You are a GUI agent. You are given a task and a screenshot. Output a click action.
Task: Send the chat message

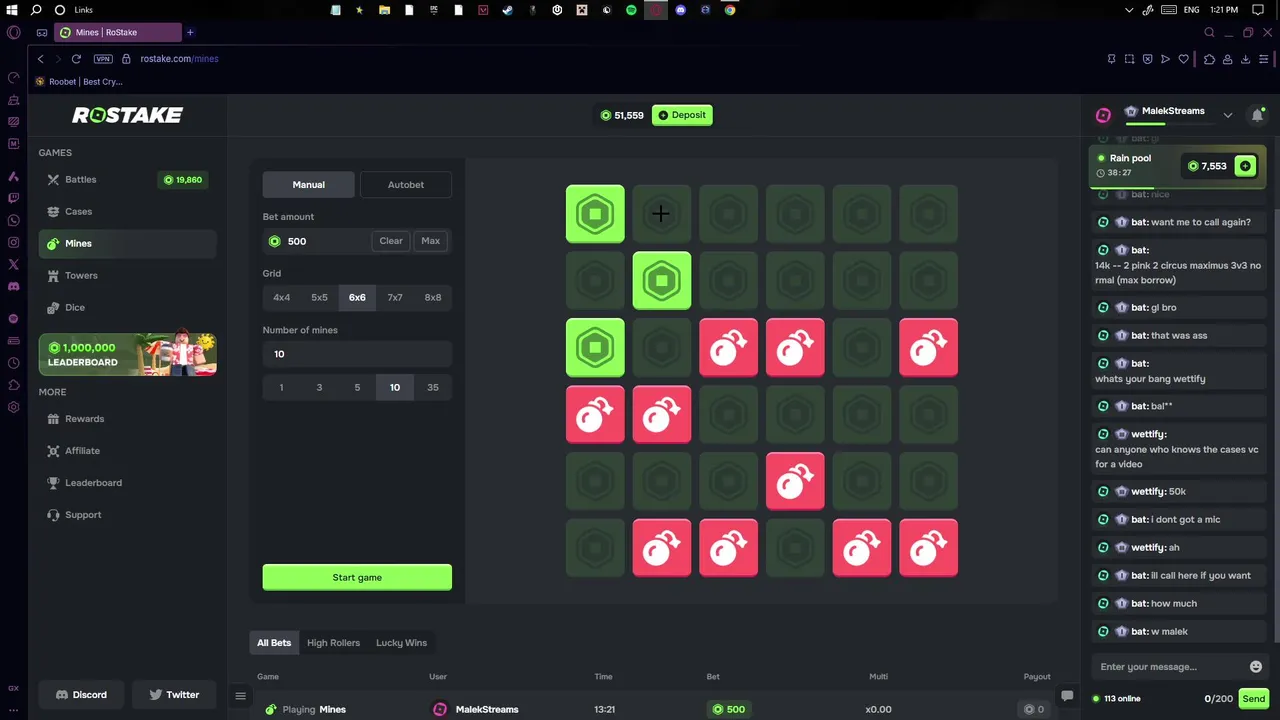(x=1254, y=699)
